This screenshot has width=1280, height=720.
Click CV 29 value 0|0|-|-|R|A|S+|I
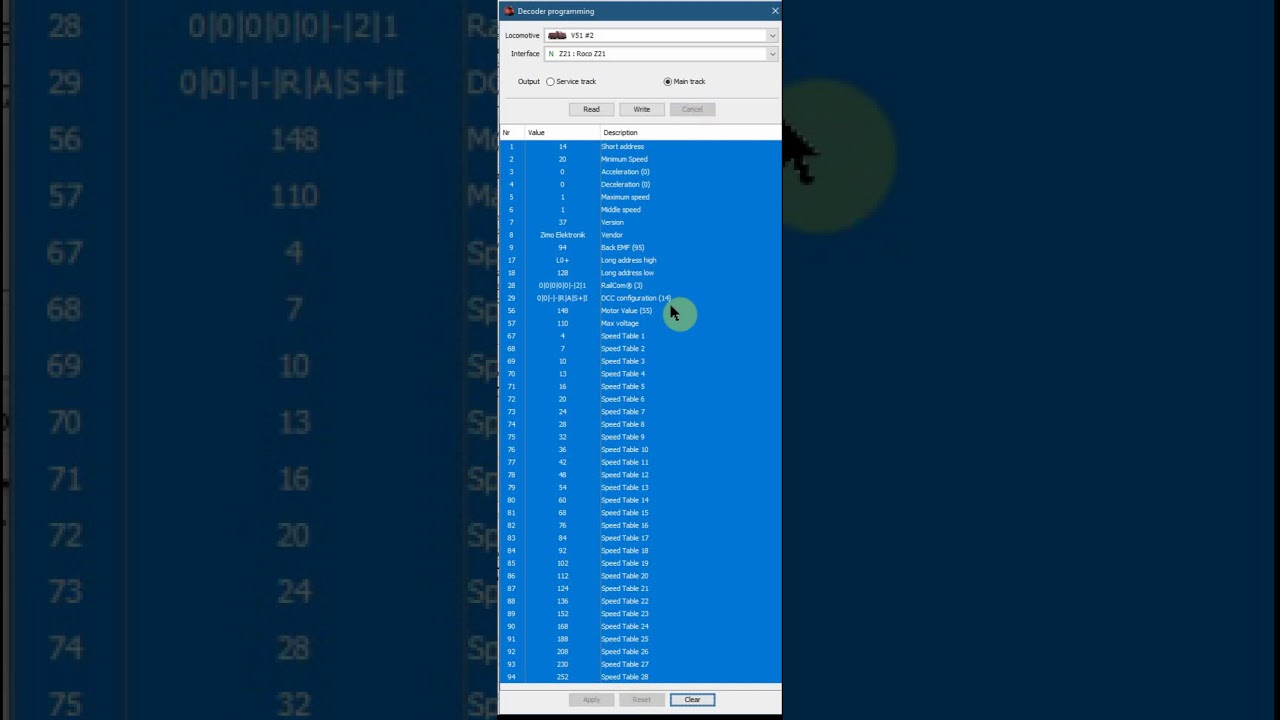pyautogui.click(x=562, y=298)
